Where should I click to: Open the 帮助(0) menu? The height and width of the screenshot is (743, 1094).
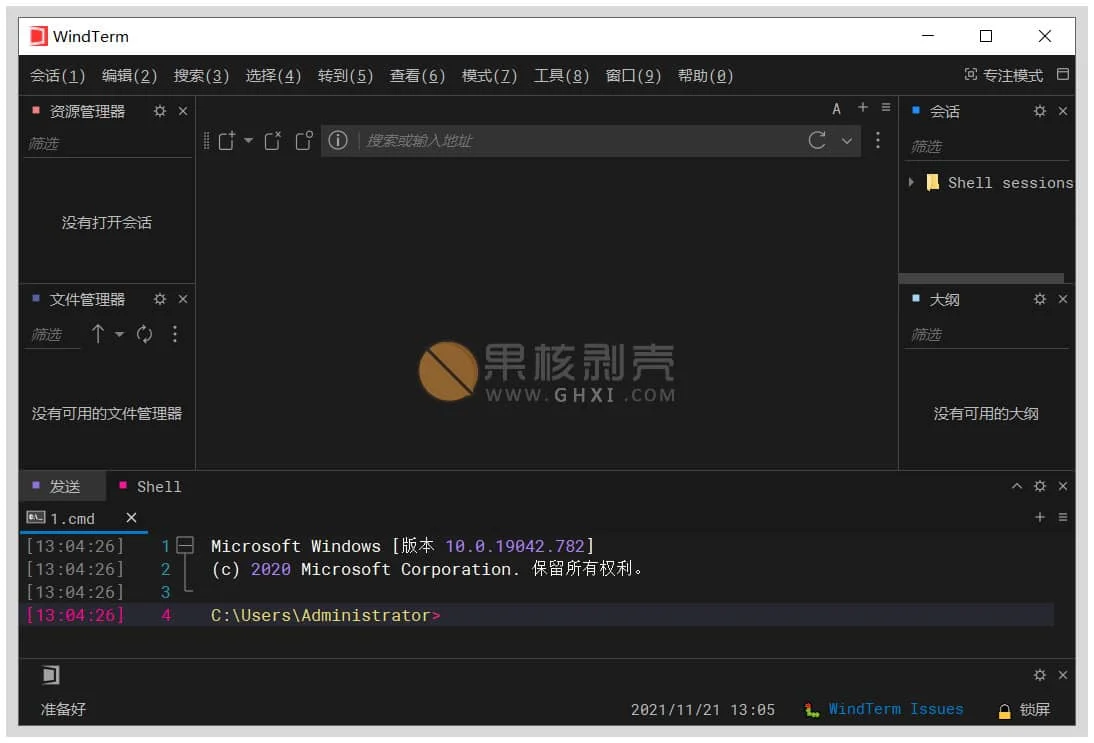[705, 75]
